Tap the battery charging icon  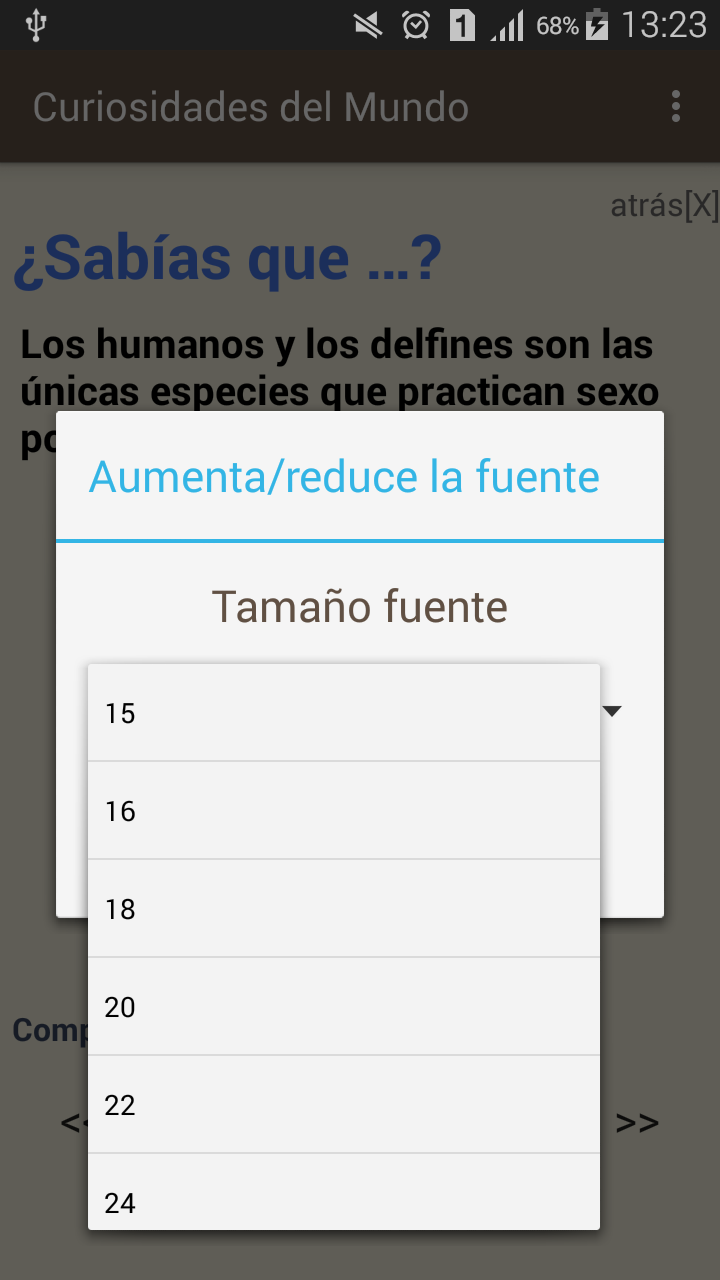[597, 25]
